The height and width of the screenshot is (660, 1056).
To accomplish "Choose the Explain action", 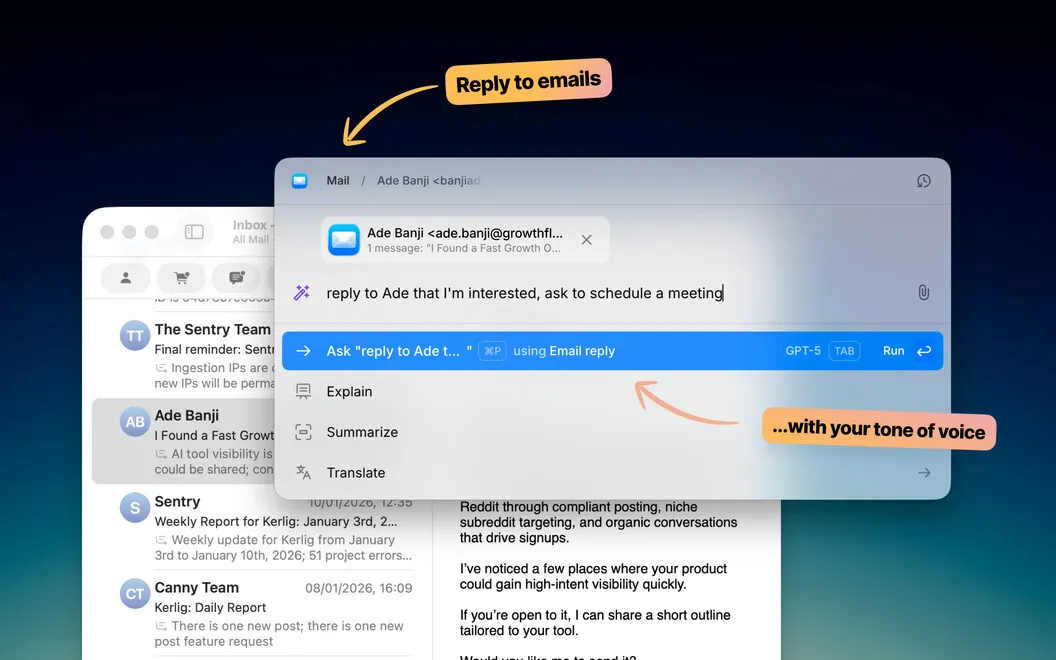I will [x=612, y=391].
